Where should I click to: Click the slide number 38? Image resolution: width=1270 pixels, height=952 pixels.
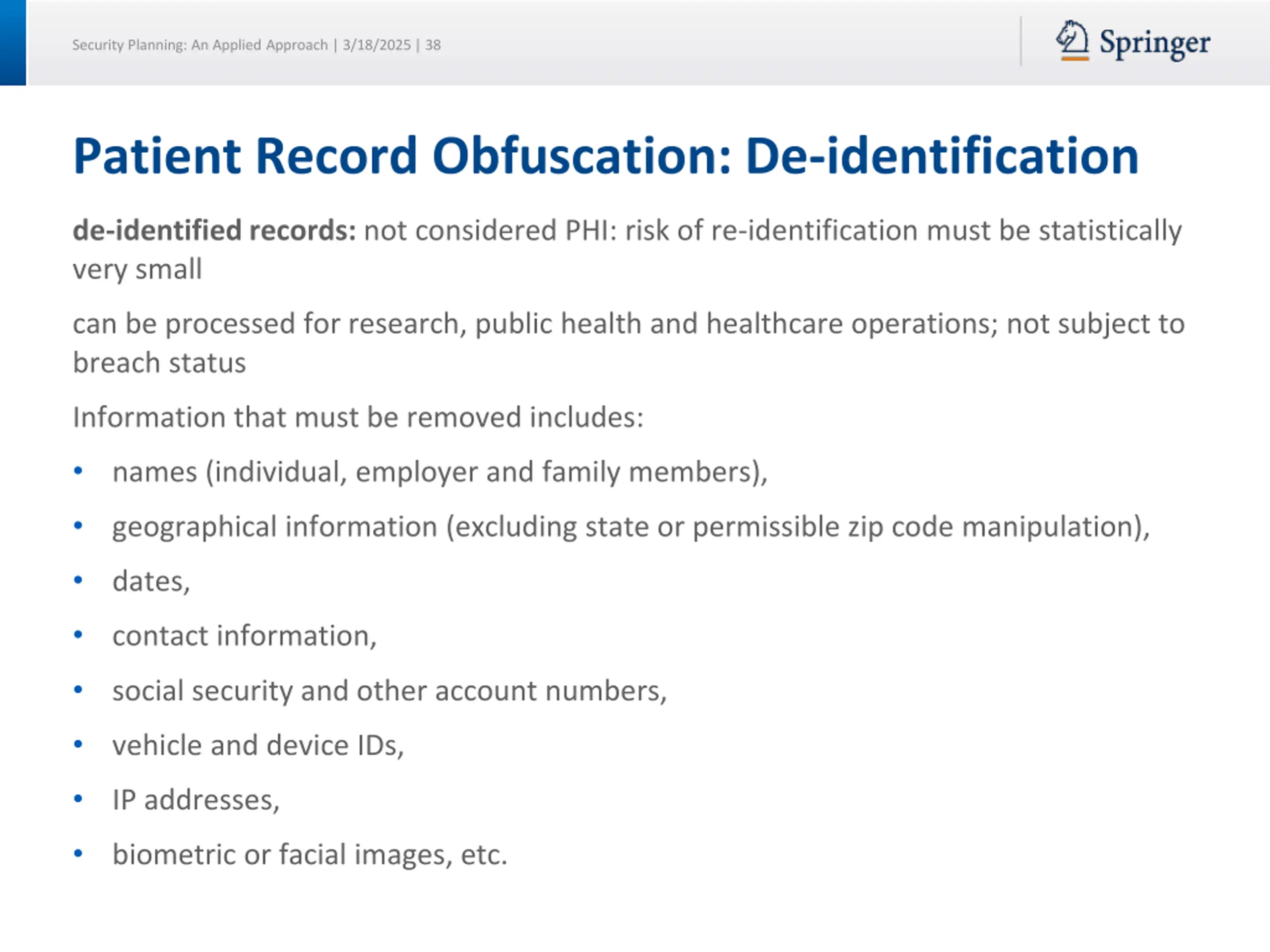(x=433, y=45)
